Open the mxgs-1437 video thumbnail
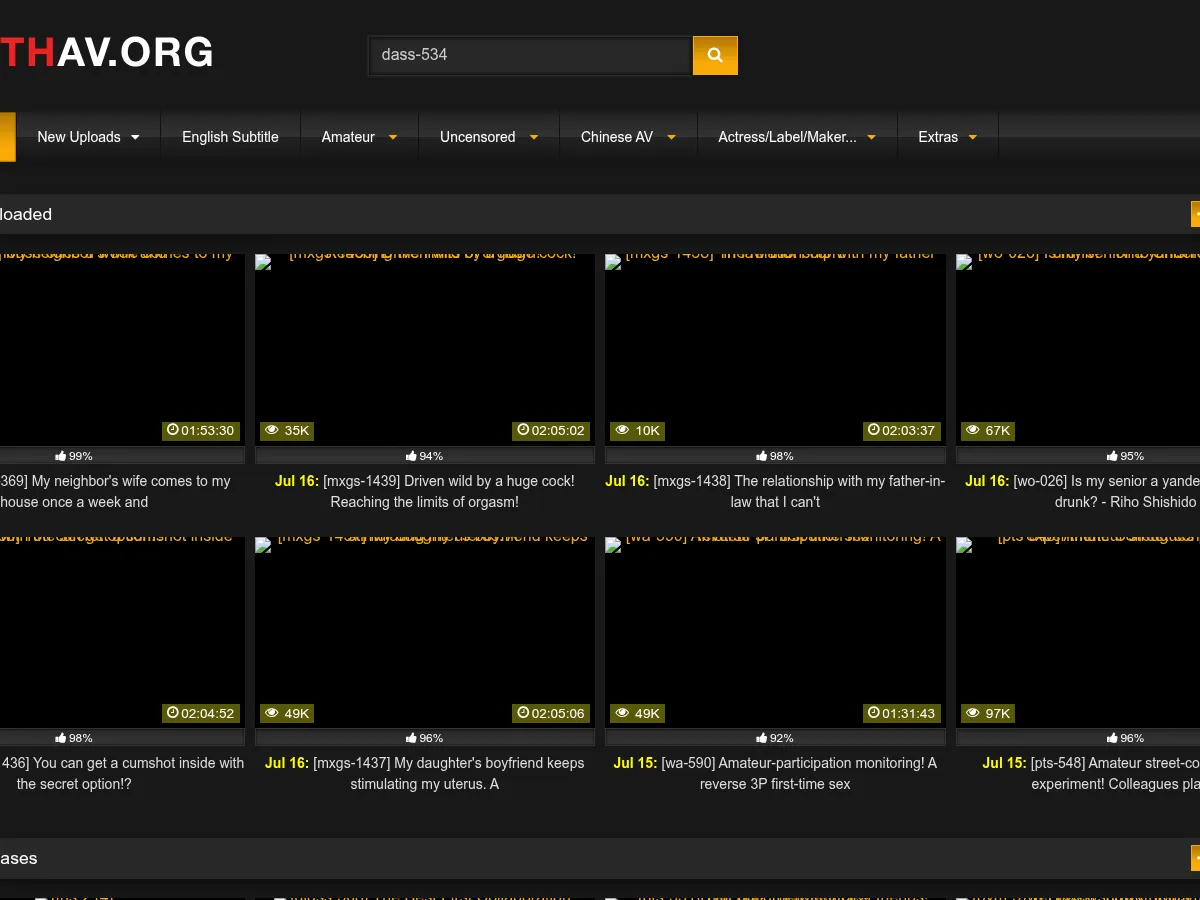 [425, 632]
